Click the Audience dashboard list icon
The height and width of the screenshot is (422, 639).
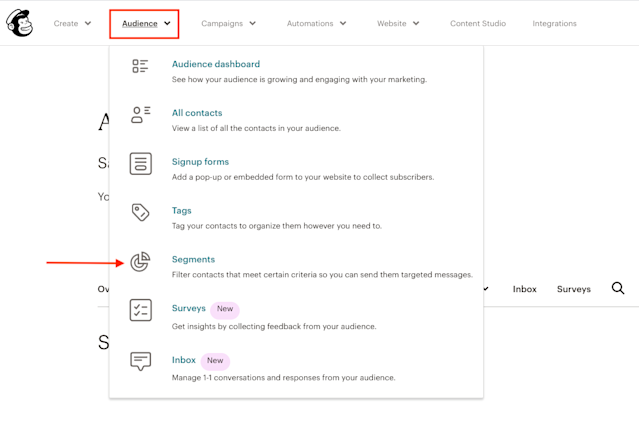tap(140, 66)
